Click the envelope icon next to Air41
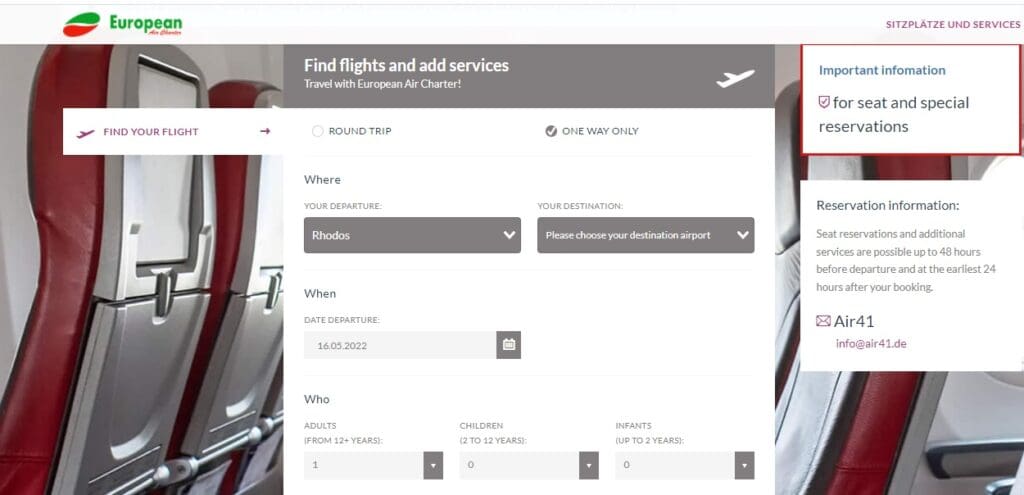 pyautogui.click(x=823, y=321)
